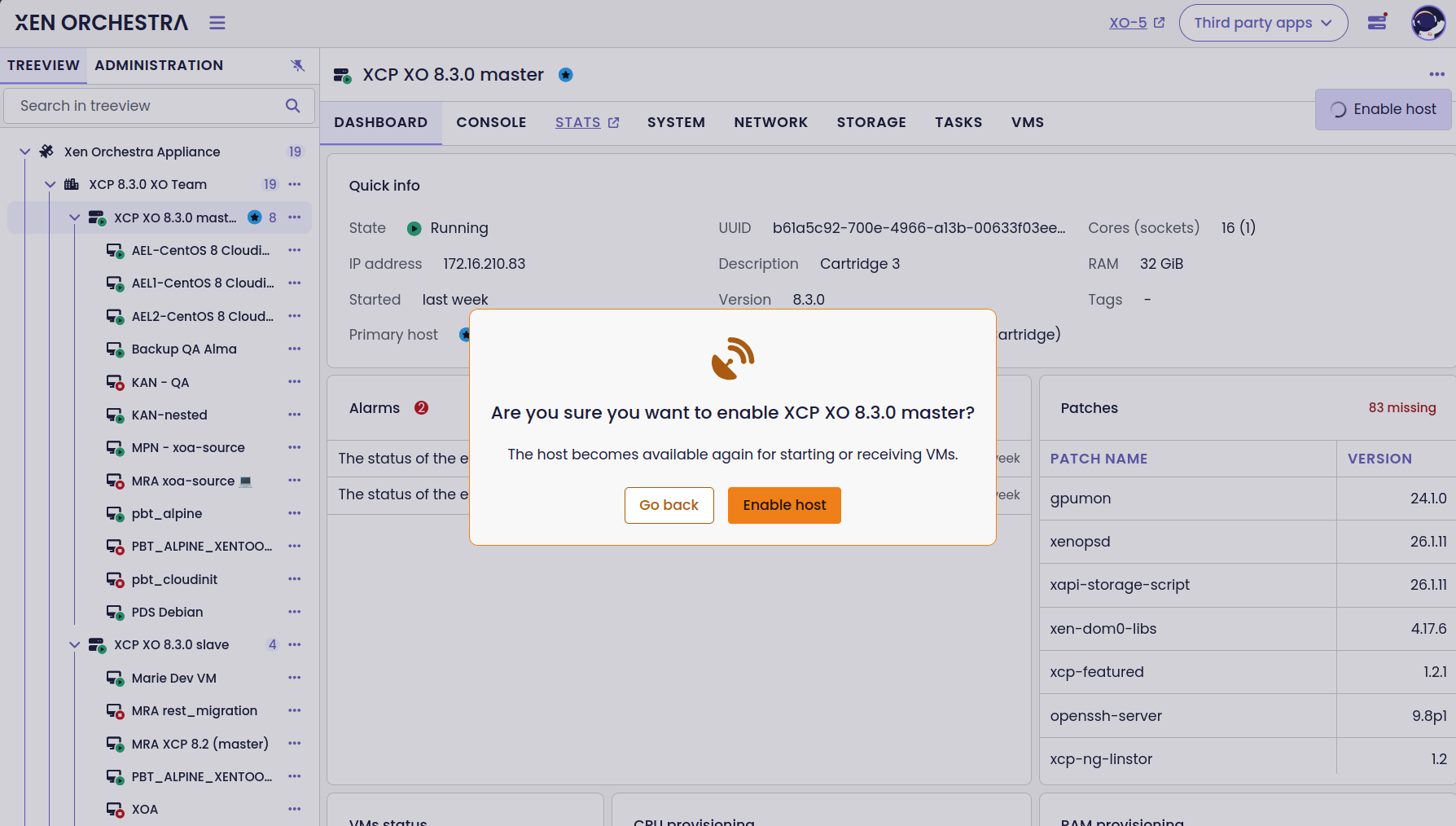The width and height of the screenshot is (1456, 826).
Task: Open more options for XOA VM
Action: [295, 809]
